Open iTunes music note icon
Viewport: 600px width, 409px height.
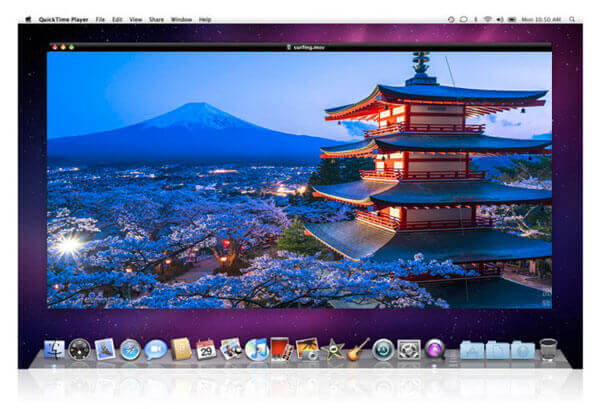(x=256, y=349)
